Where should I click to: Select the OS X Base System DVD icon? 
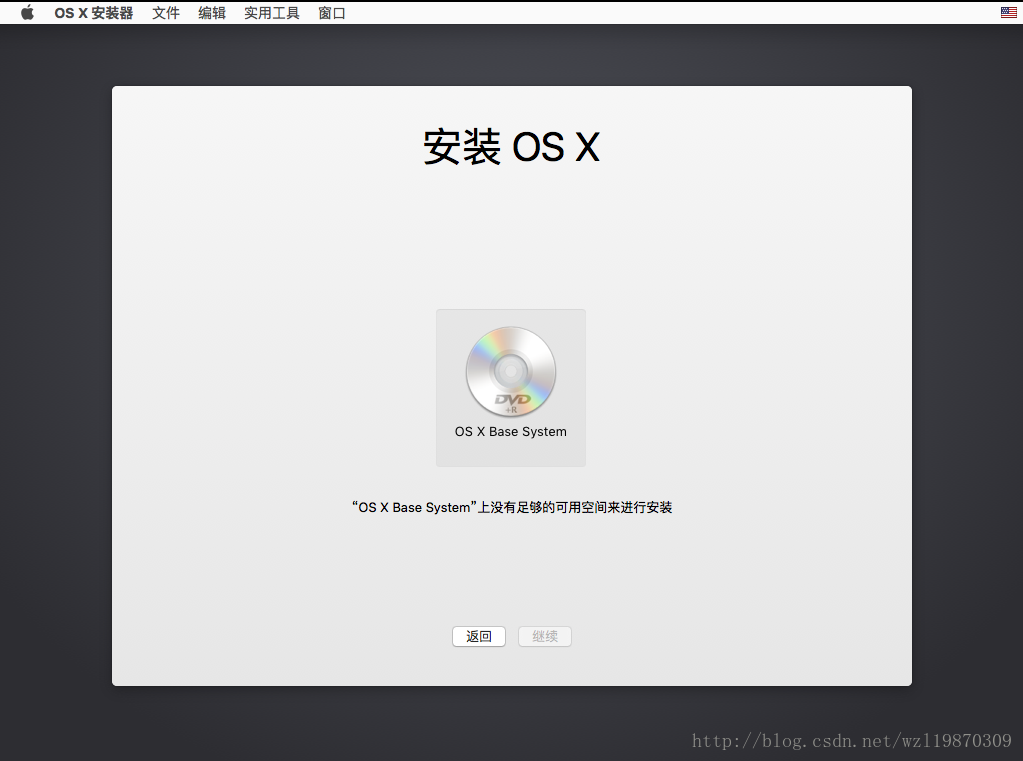(x=511, y=371)
